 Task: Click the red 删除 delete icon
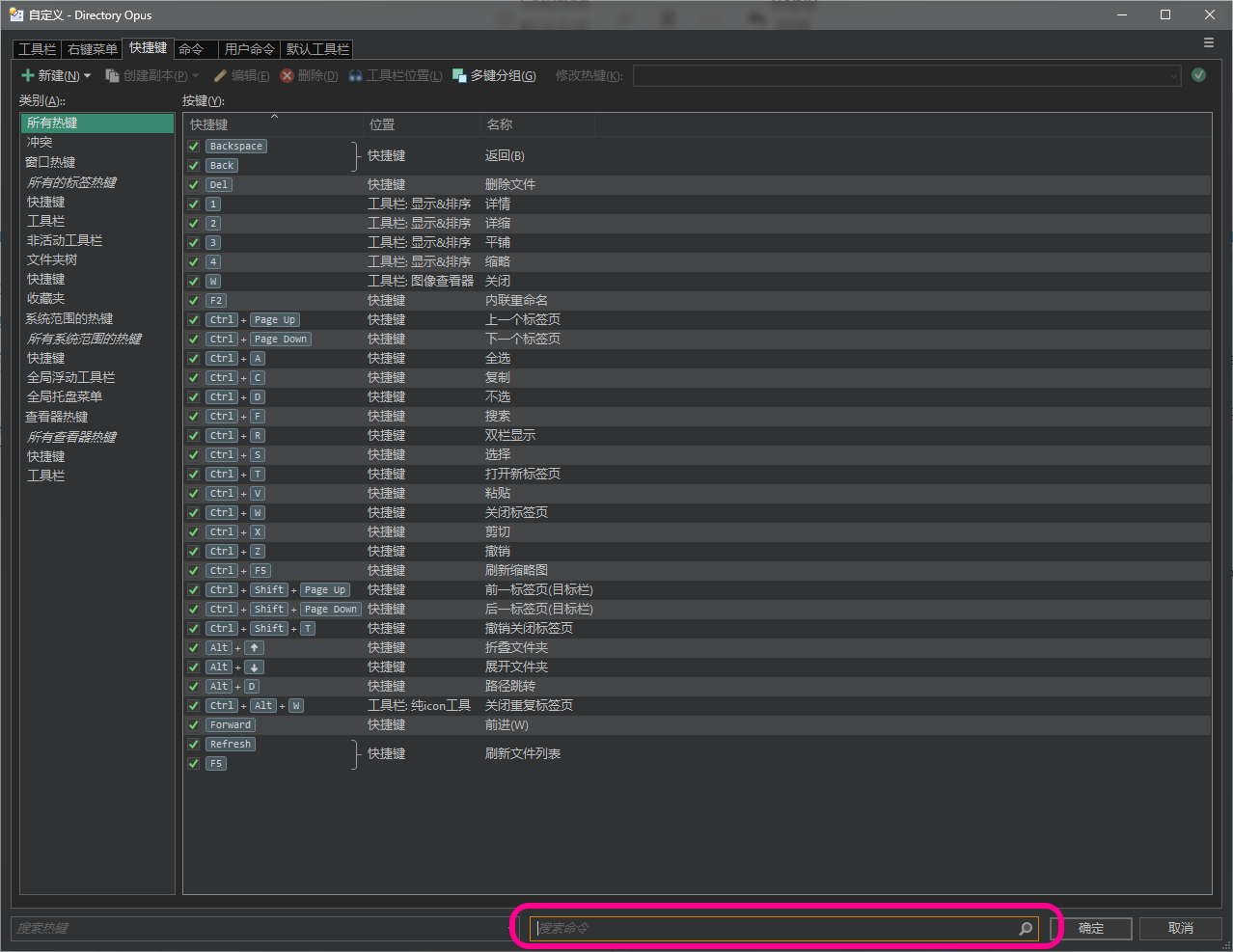point(288,75)
